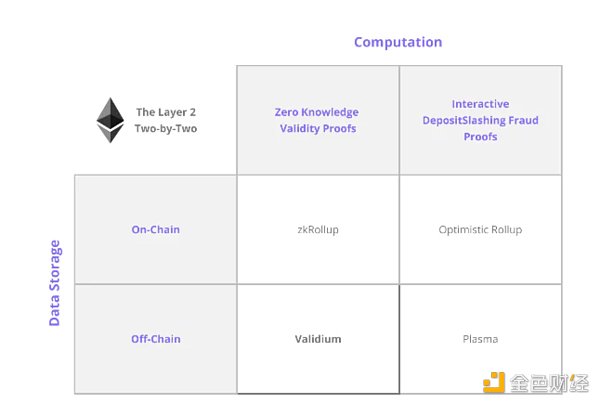Screen dimensions: 600x404
Task: Pick the Plasma cell
Action: (480, 339)
